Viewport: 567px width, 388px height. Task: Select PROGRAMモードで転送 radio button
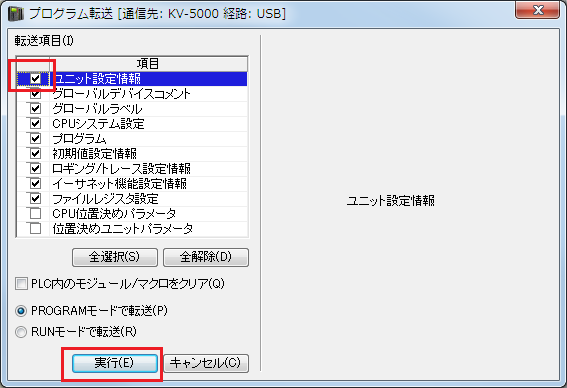click(21, 311)
